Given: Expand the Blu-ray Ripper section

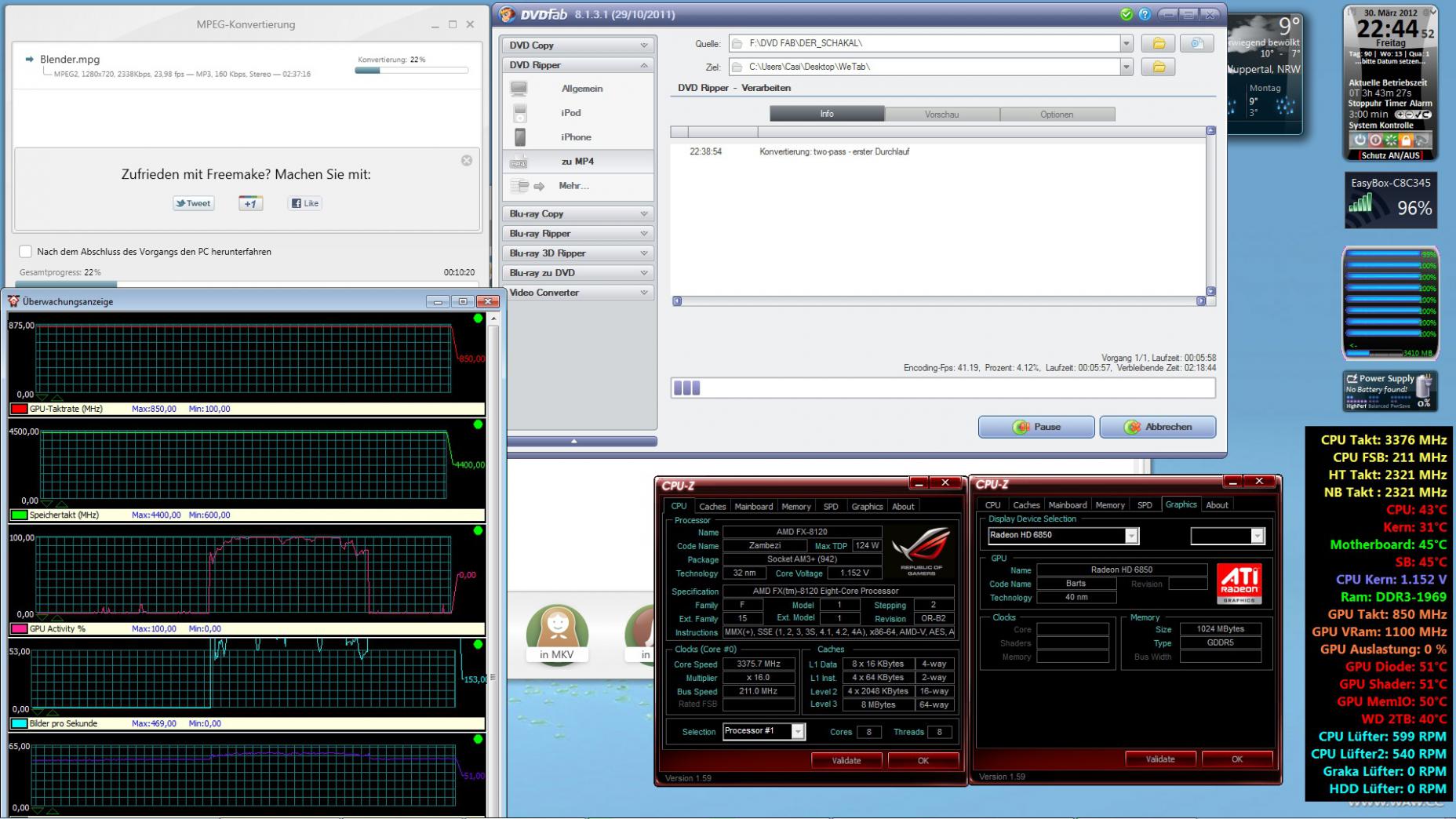Looking at the screenshot, I should coord(577,234).
